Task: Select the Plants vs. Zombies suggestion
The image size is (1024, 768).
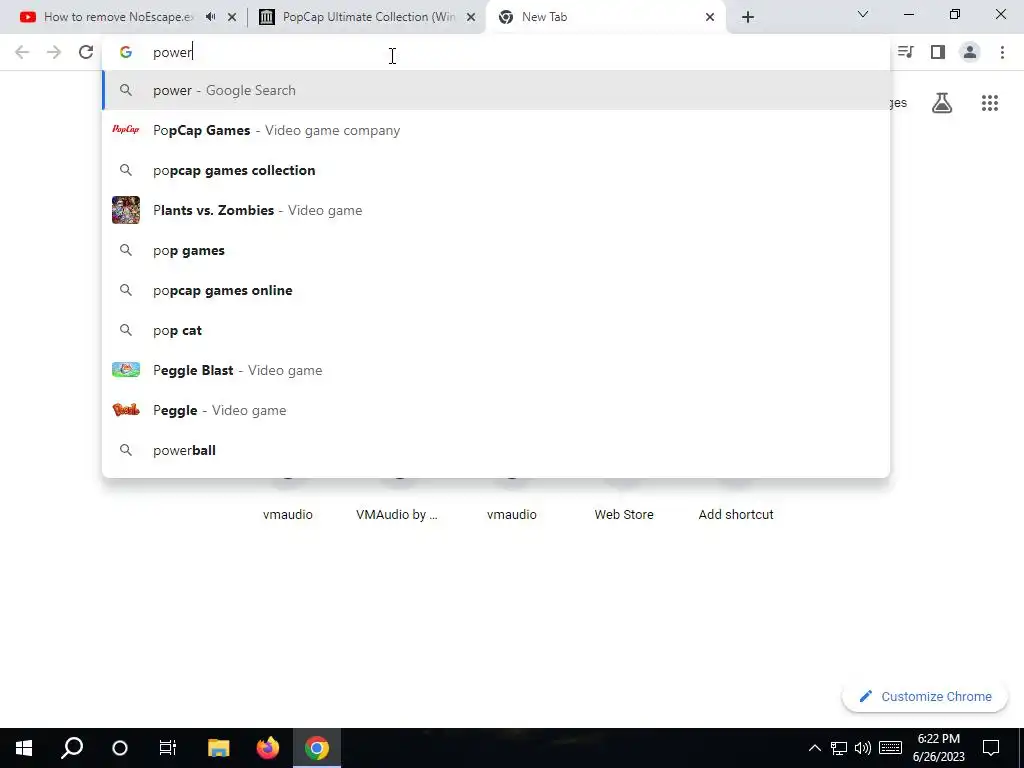Action: 496,210
